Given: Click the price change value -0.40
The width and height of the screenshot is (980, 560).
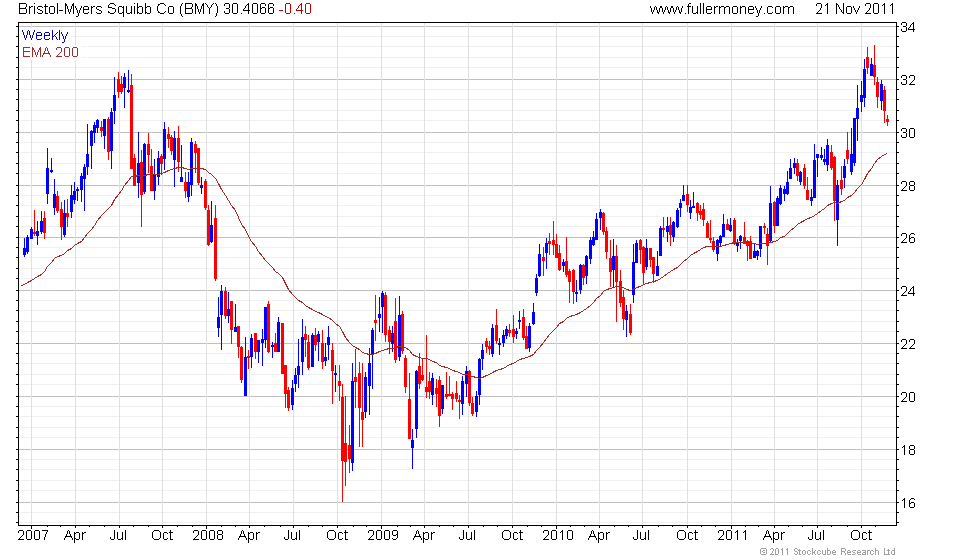Looking at the screenshot, I should (x=295, y=9).
